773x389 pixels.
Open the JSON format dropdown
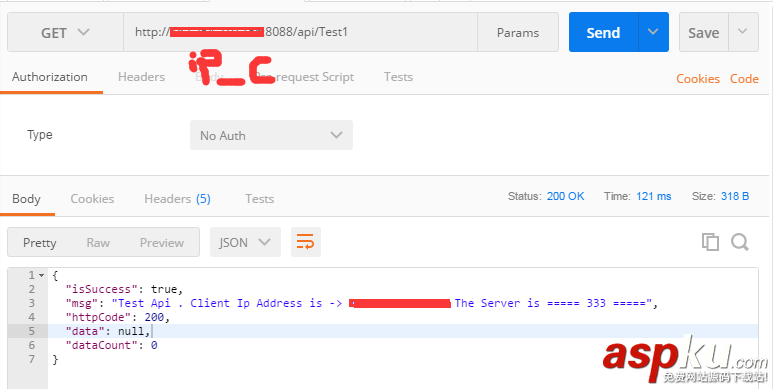245,242
